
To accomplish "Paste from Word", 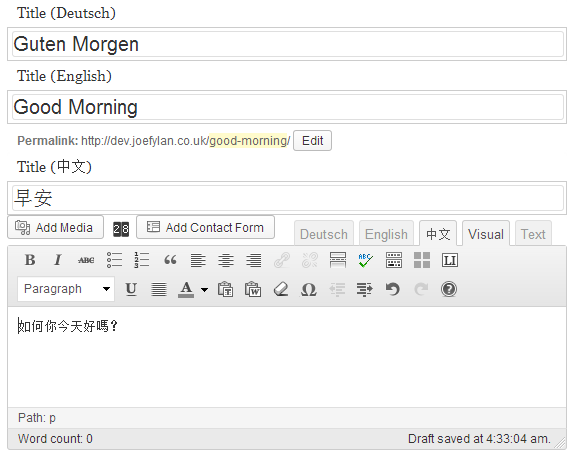I will point(253,290).
